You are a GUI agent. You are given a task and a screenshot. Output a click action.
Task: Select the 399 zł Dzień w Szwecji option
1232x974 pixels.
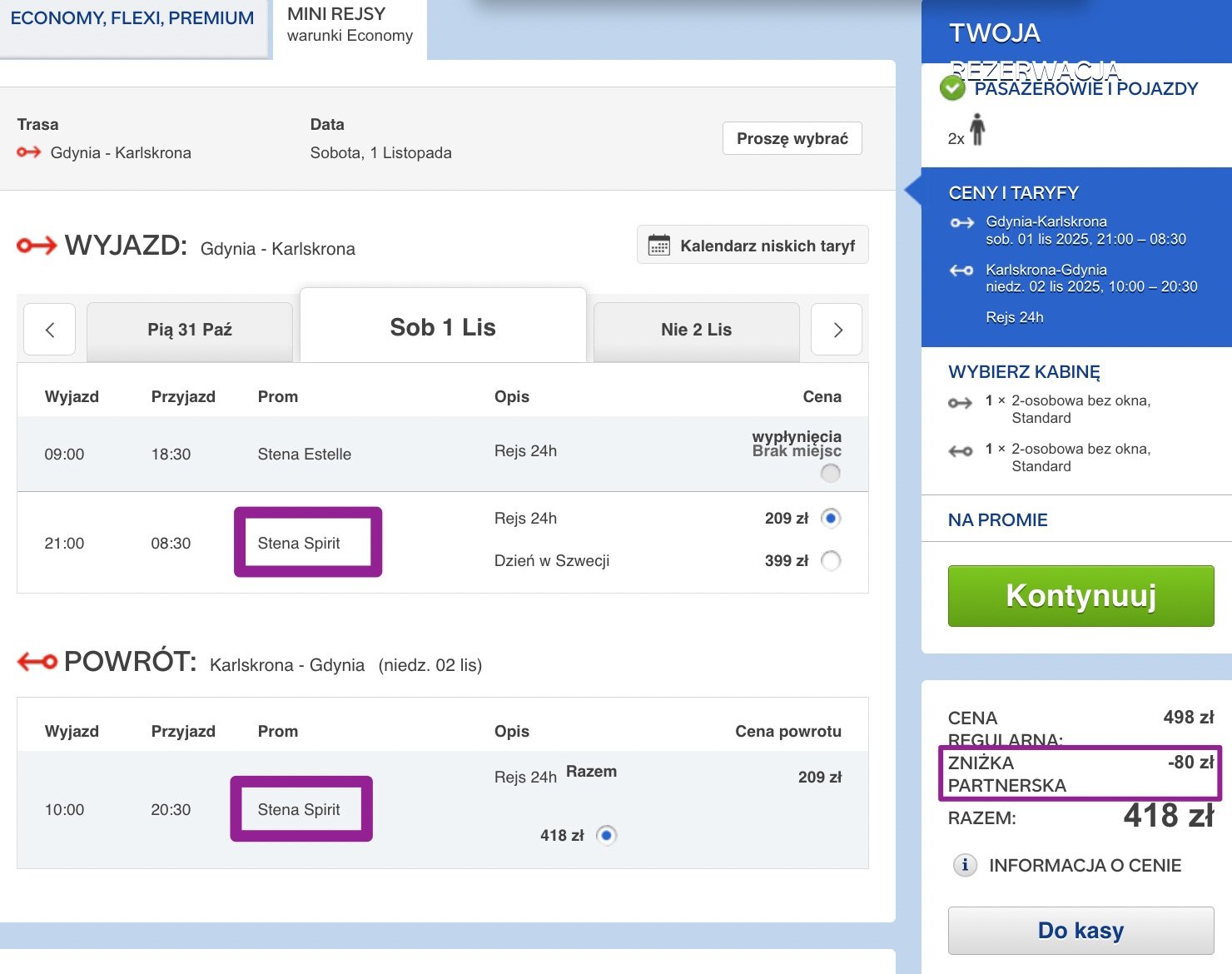tap(831, 560)
